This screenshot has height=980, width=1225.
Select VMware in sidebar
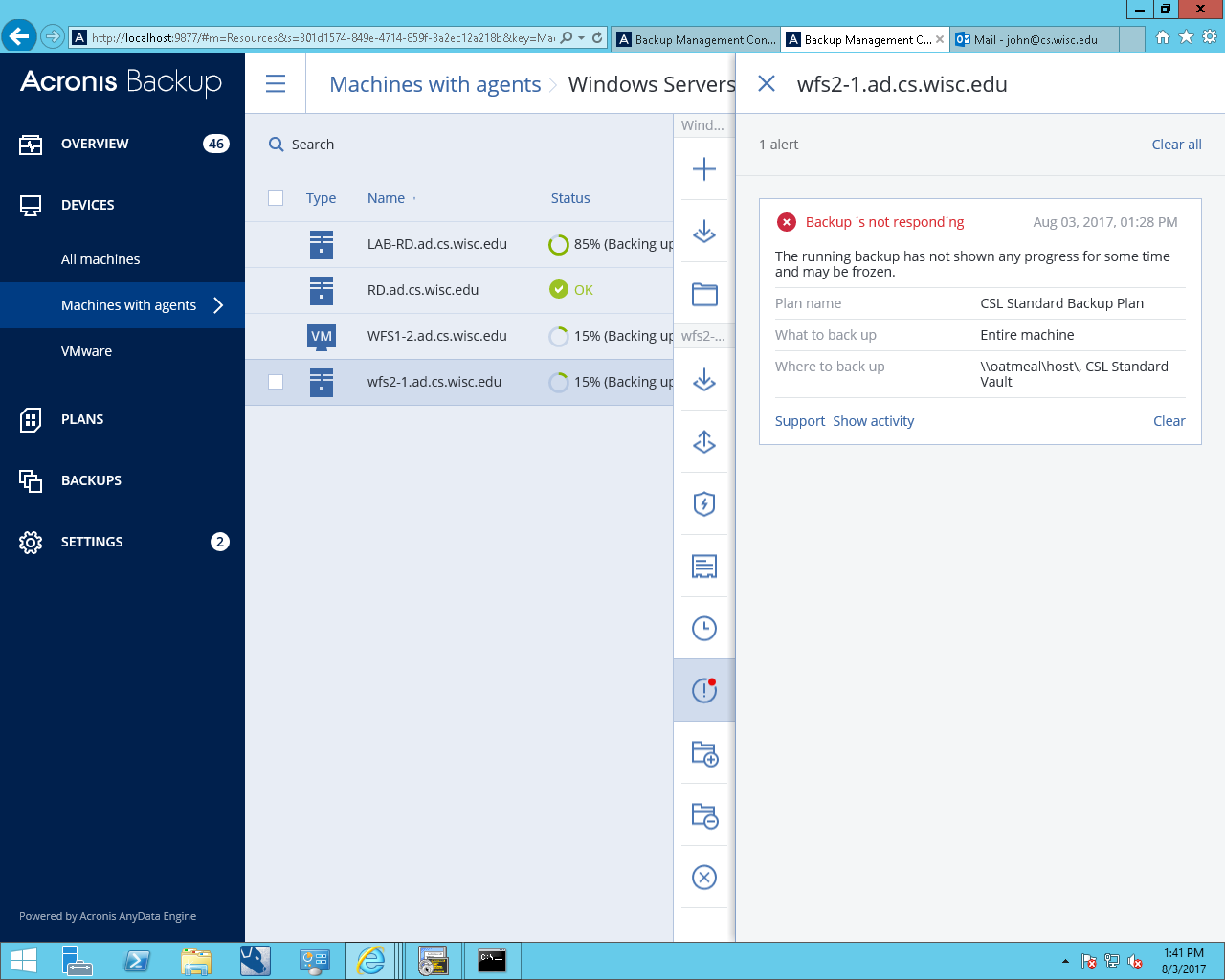86,351
